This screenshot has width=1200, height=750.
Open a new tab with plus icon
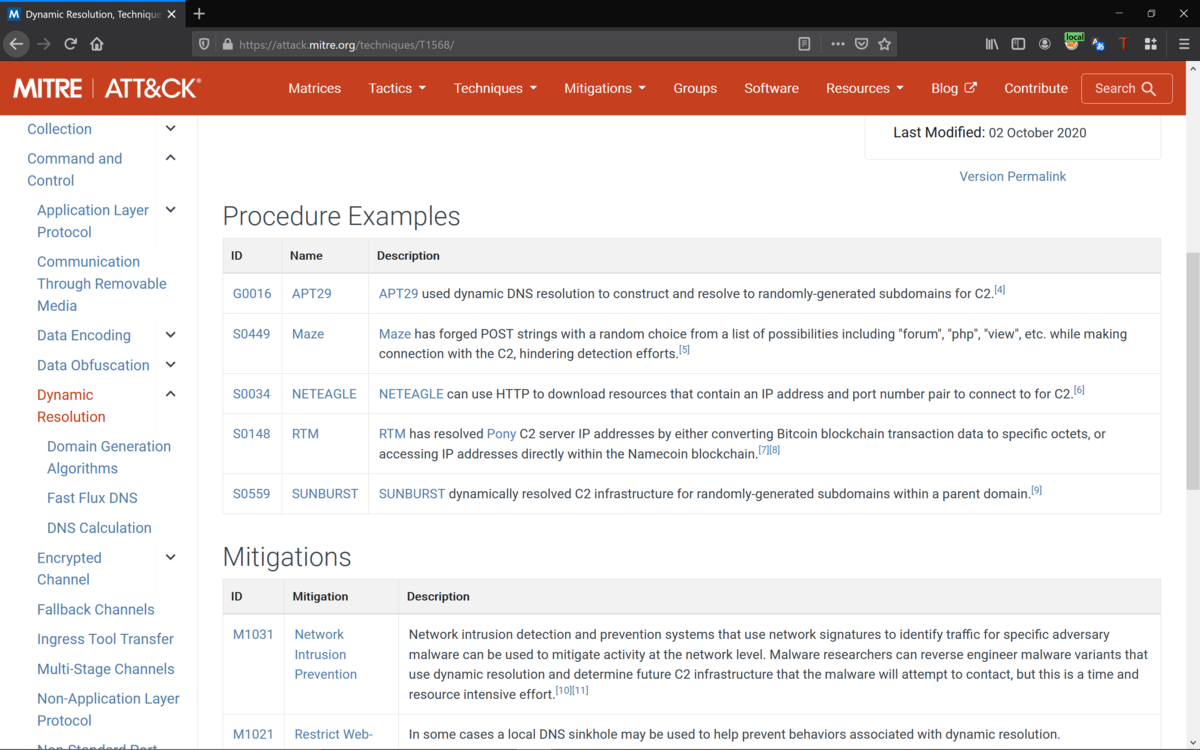tap(199, 13)
